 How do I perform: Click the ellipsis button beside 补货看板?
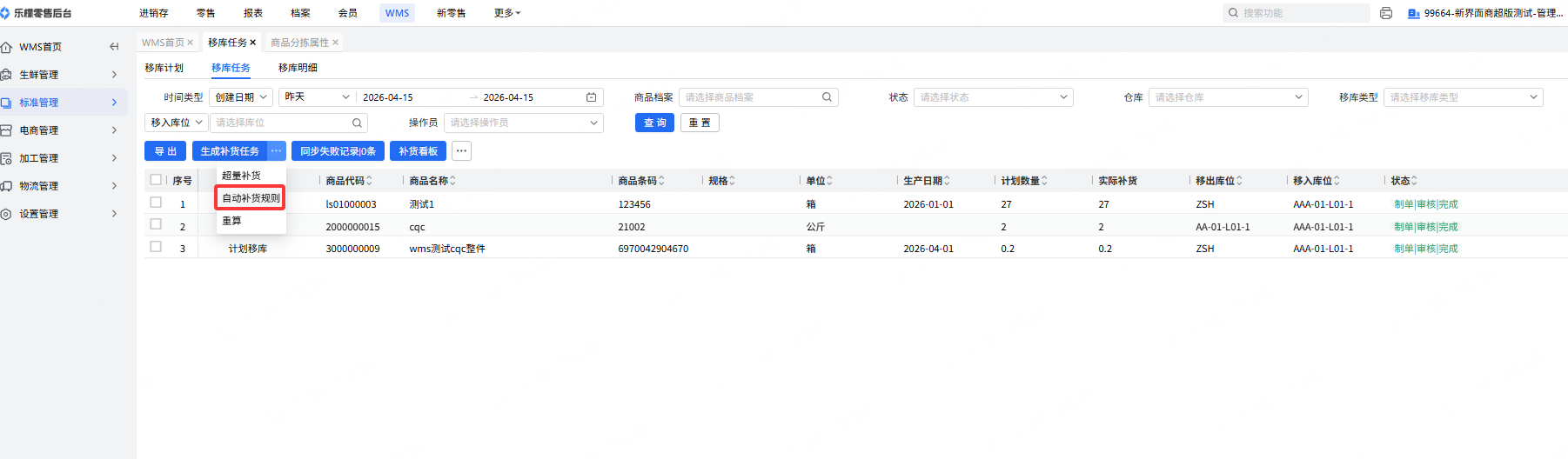pos(461,151)
